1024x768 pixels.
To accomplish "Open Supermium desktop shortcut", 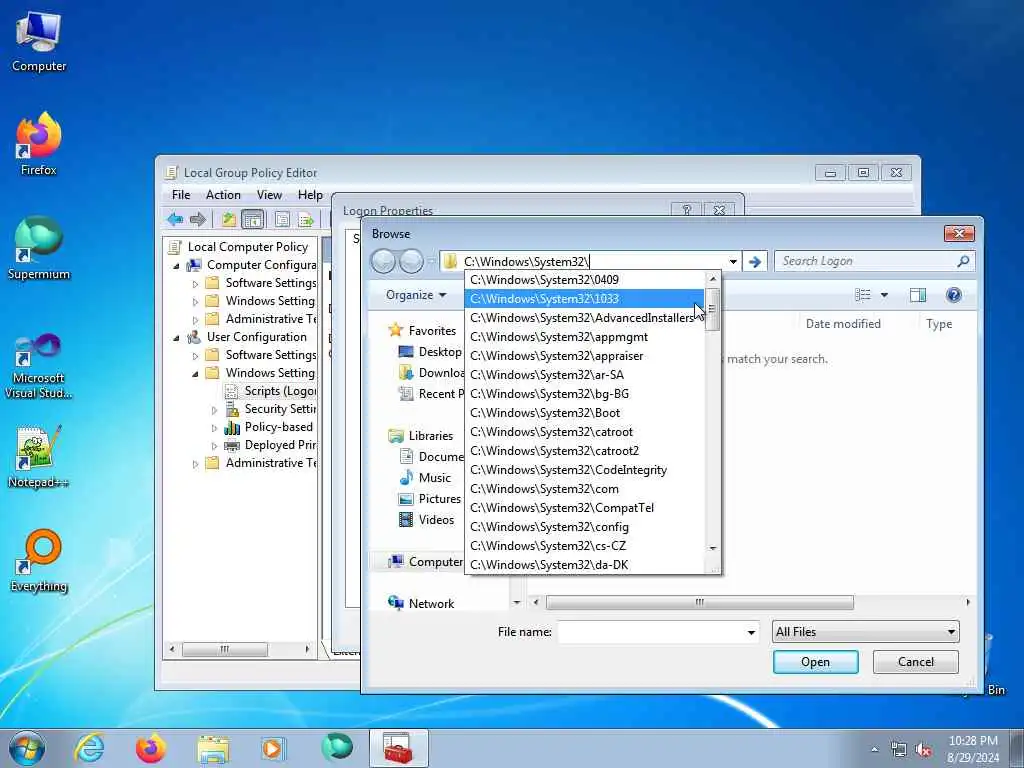I will tap(39, 248).
